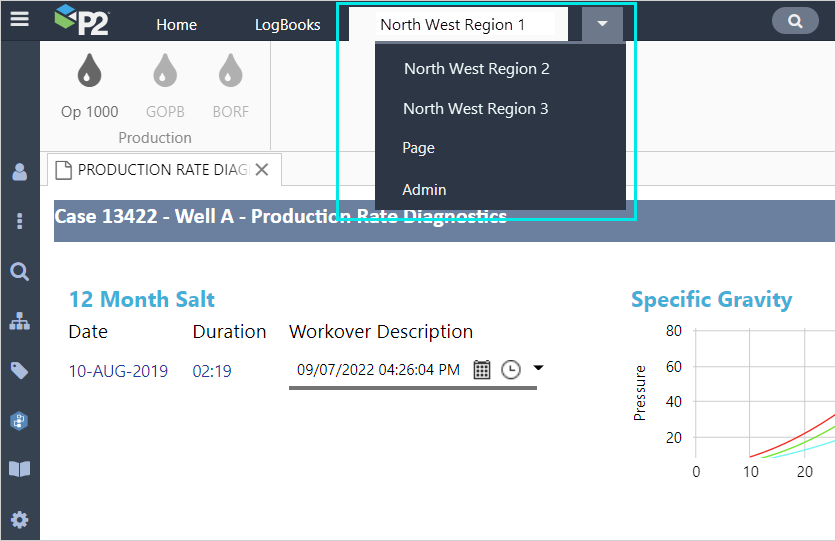
Task: Select the BORF production droplet
Action: 231,71
